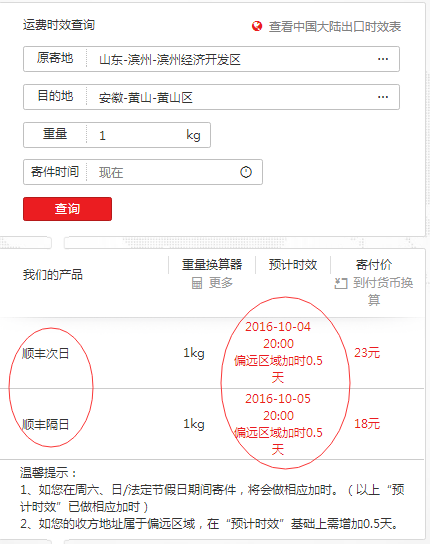
Task: Click the 温馨提示 notice heading
Action: [x=48, y=472]
